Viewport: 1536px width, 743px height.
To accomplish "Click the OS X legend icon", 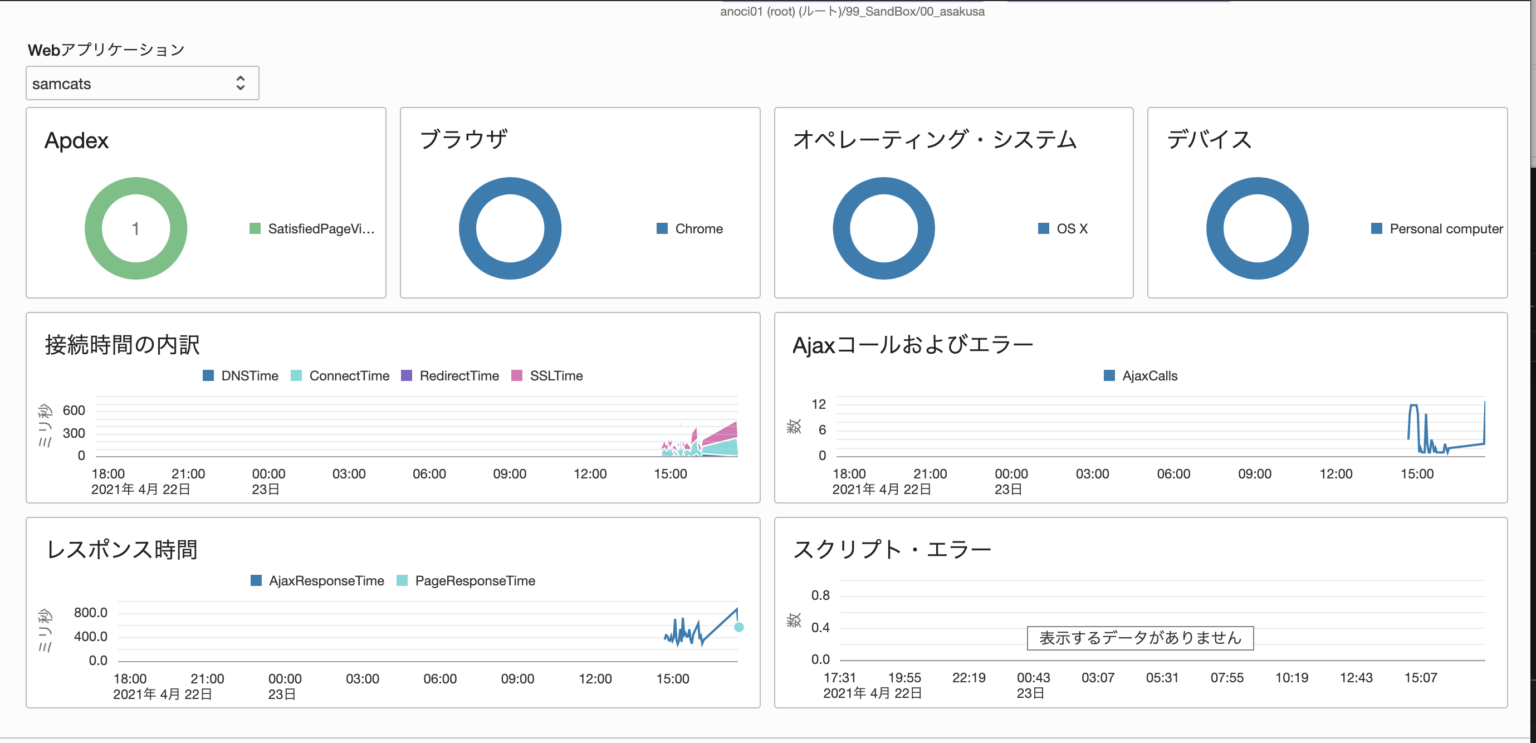I will [x=1043, y=228].
